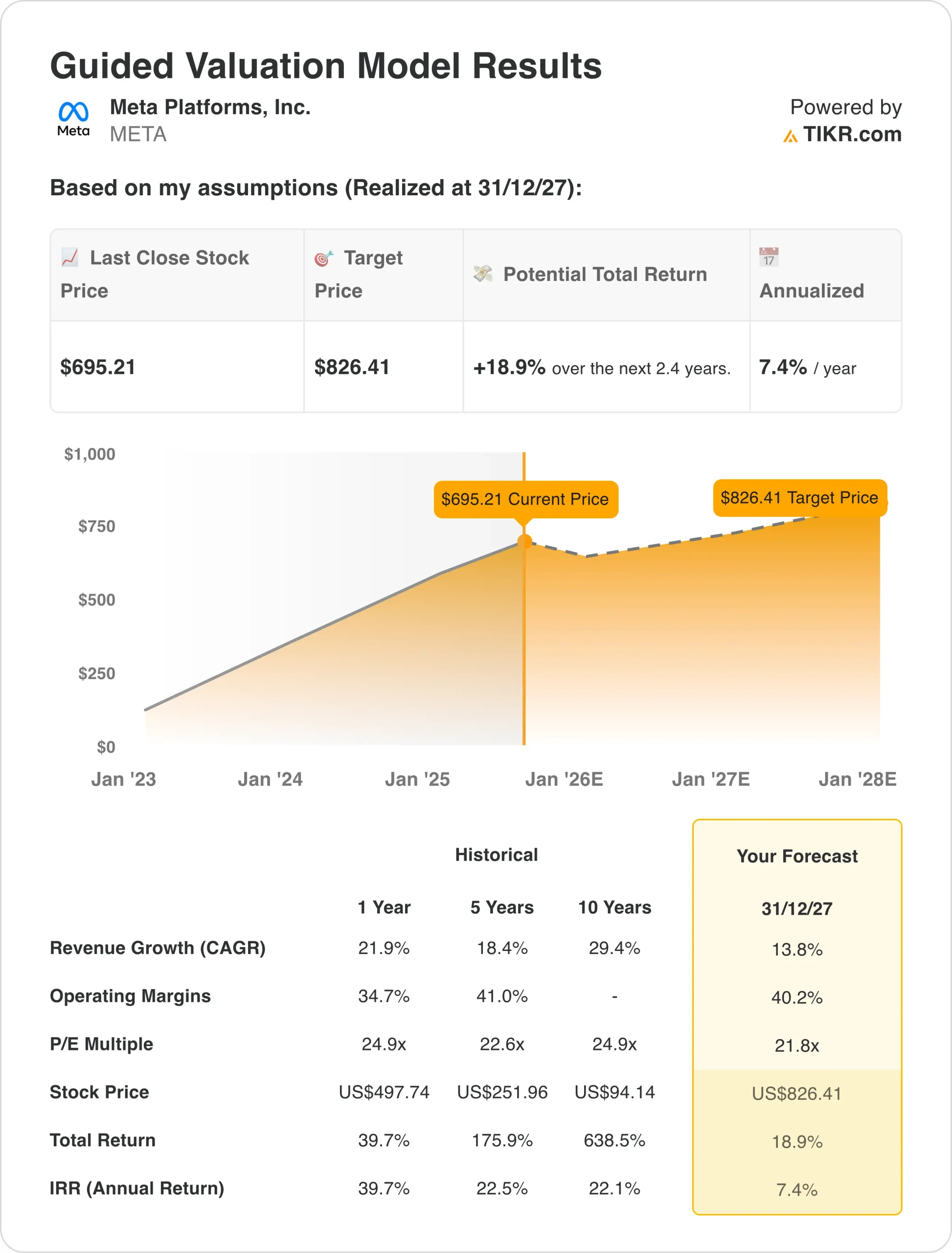952x1253 pixels.
Task: Click the forecast Operating Margins value 40.2%
Action: tap(797, 998)
